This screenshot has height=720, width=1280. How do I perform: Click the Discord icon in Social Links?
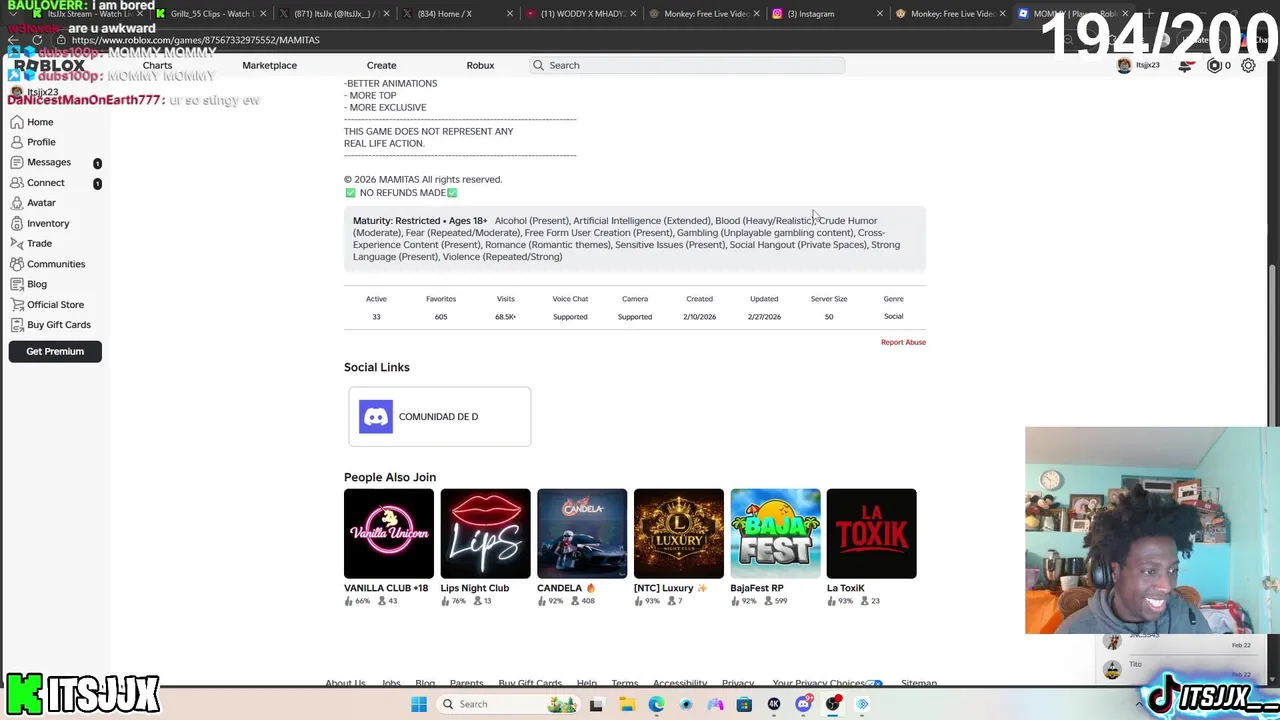point(376,416)
